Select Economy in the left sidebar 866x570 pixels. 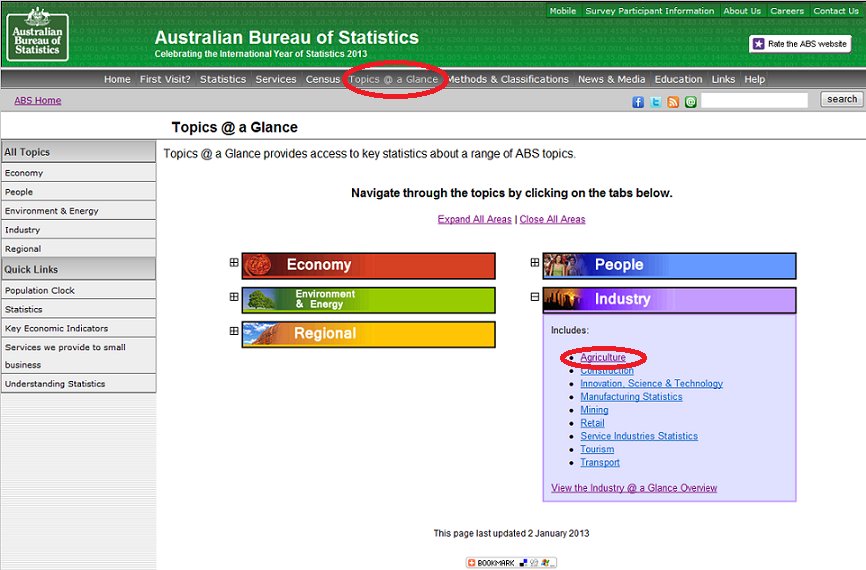click(78, 173)
